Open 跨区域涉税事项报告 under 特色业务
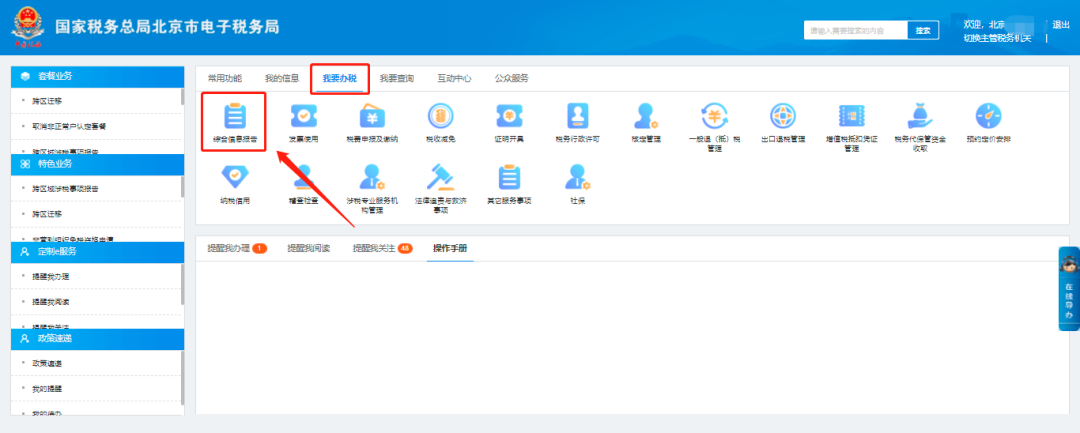 click(65, 189)
